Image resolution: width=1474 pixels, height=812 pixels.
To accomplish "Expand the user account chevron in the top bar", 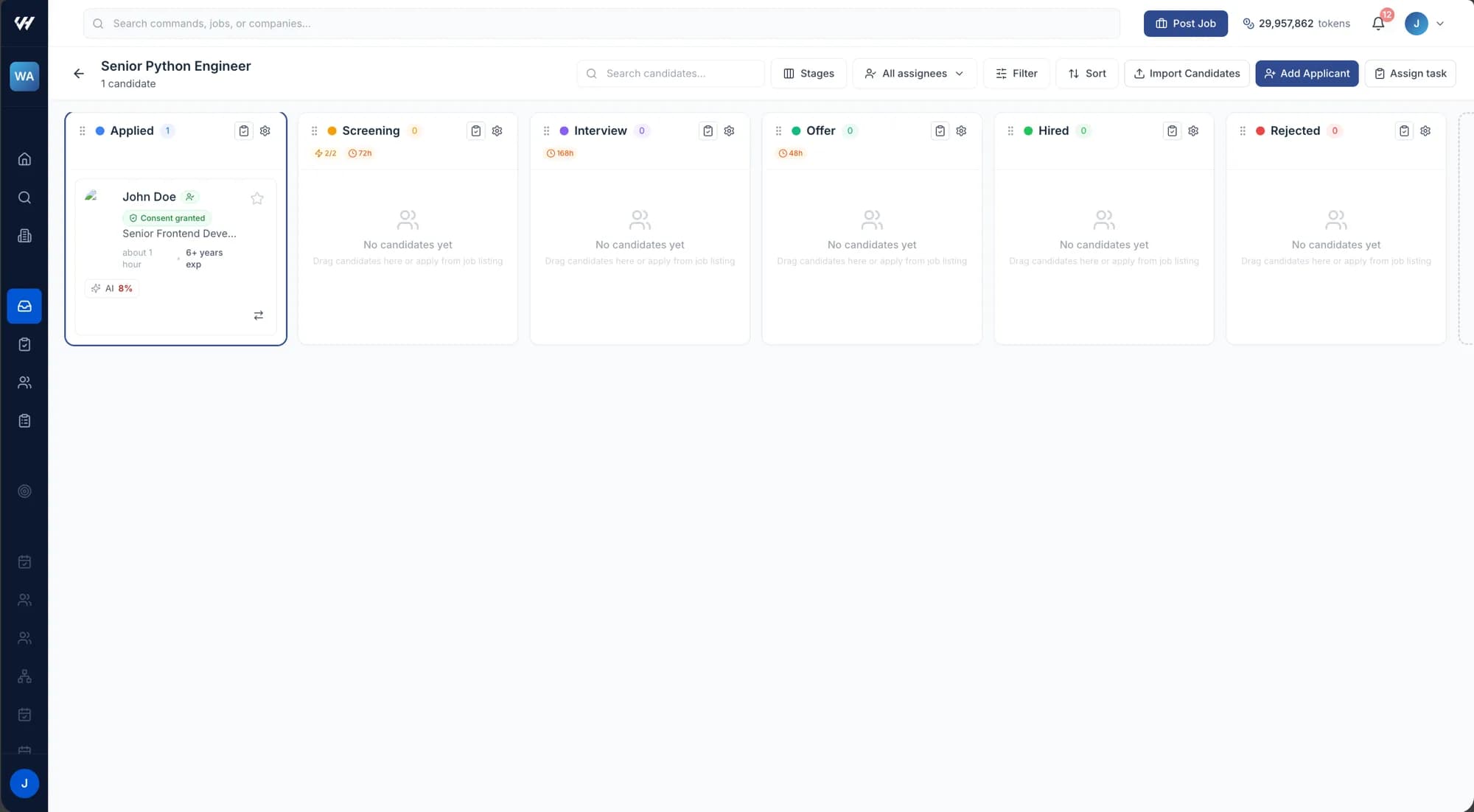I will (1440, 24).
